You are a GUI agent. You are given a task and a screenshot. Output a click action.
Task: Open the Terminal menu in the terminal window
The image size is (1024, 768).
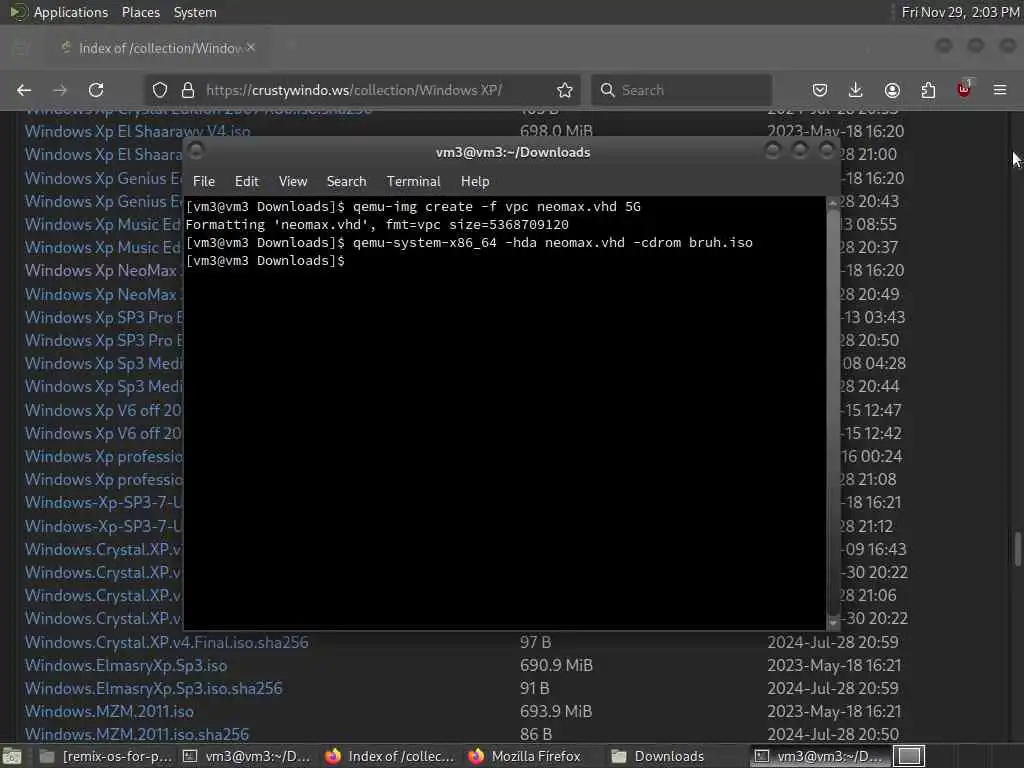pyautogui.click(x=413, y=182)
